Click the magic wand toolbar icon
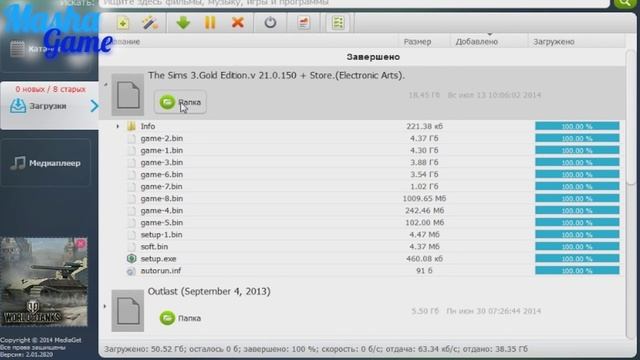Viewport: 640px width, 360px height. (x=150, y=22)
